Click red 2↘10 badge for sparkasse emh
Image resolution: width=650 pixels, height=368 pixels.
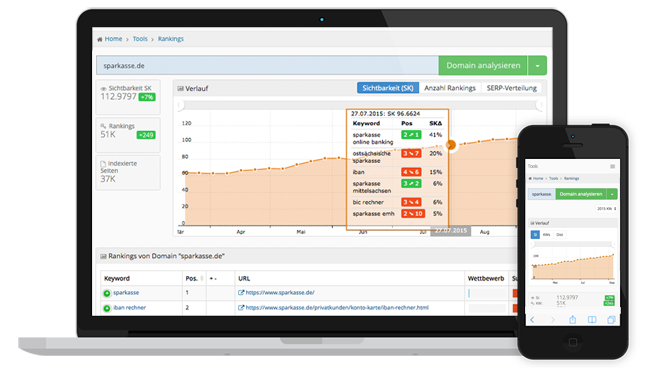coord(413,214)
